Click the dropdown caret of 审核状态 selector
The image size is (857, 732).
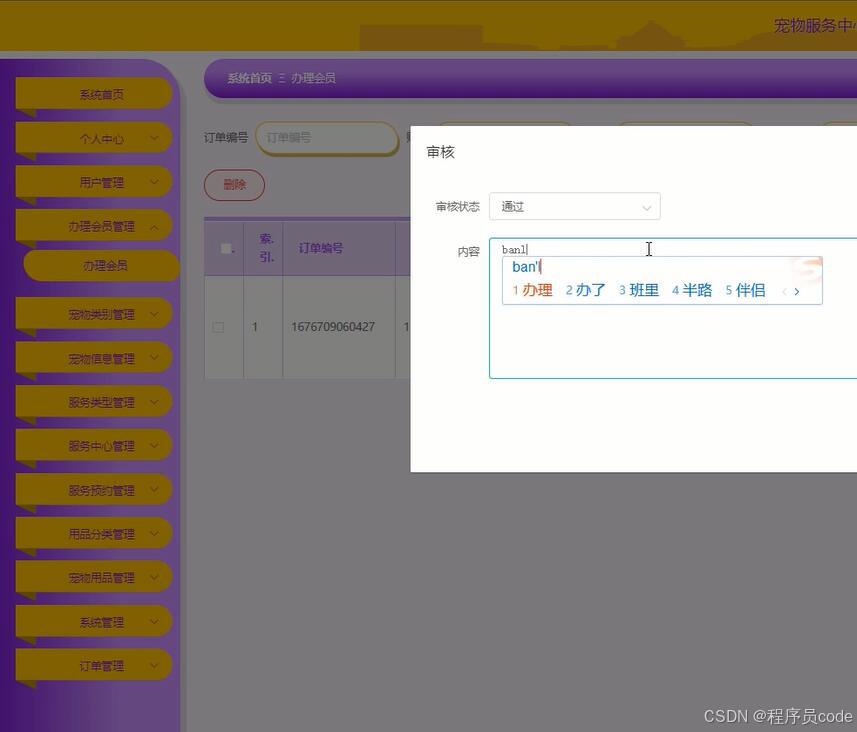click(647, 206)
